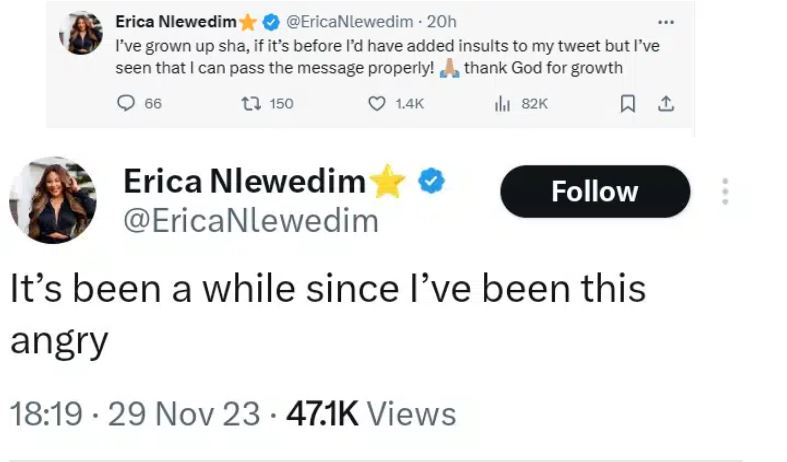Open the bold Erica Nlewedim name in lower tweet
Image resolution: width=787 pixels, height=462 pixels.
click(244, 182)
